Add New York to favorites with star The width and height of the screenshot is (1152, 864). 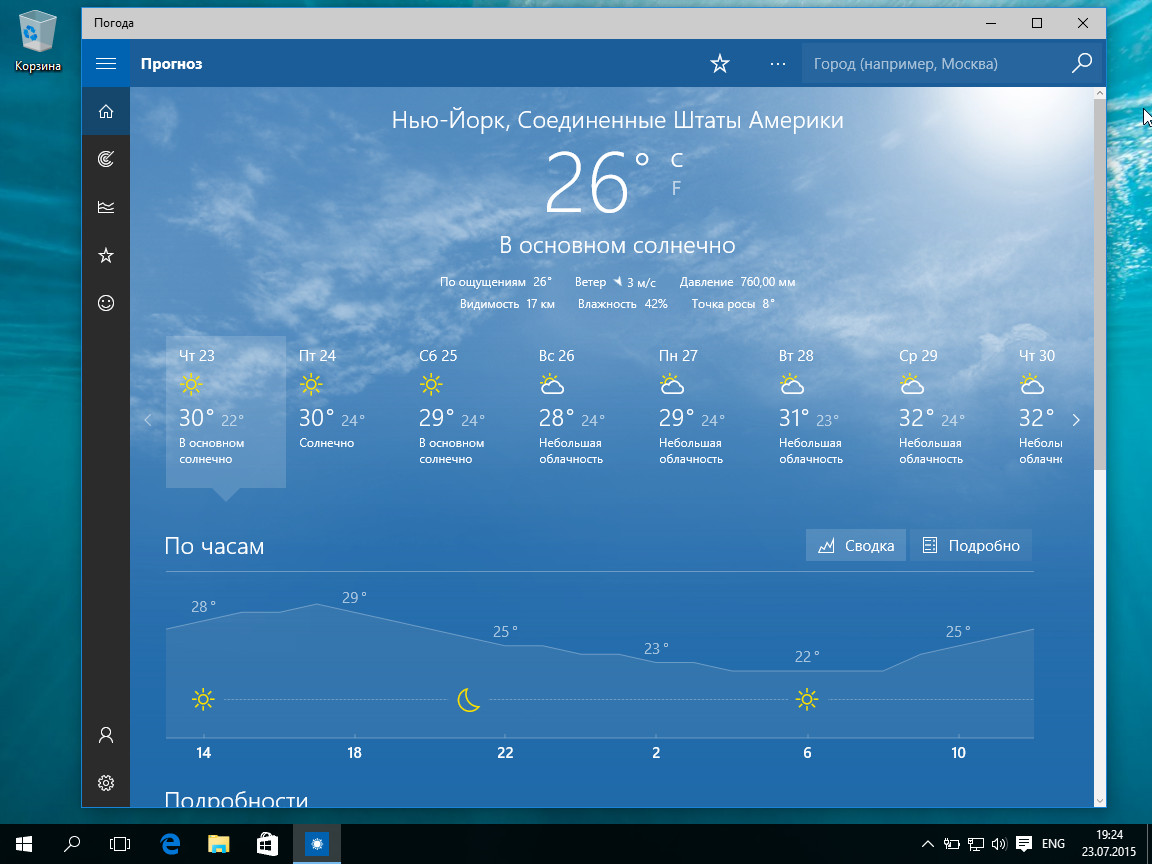pos(720,64)
